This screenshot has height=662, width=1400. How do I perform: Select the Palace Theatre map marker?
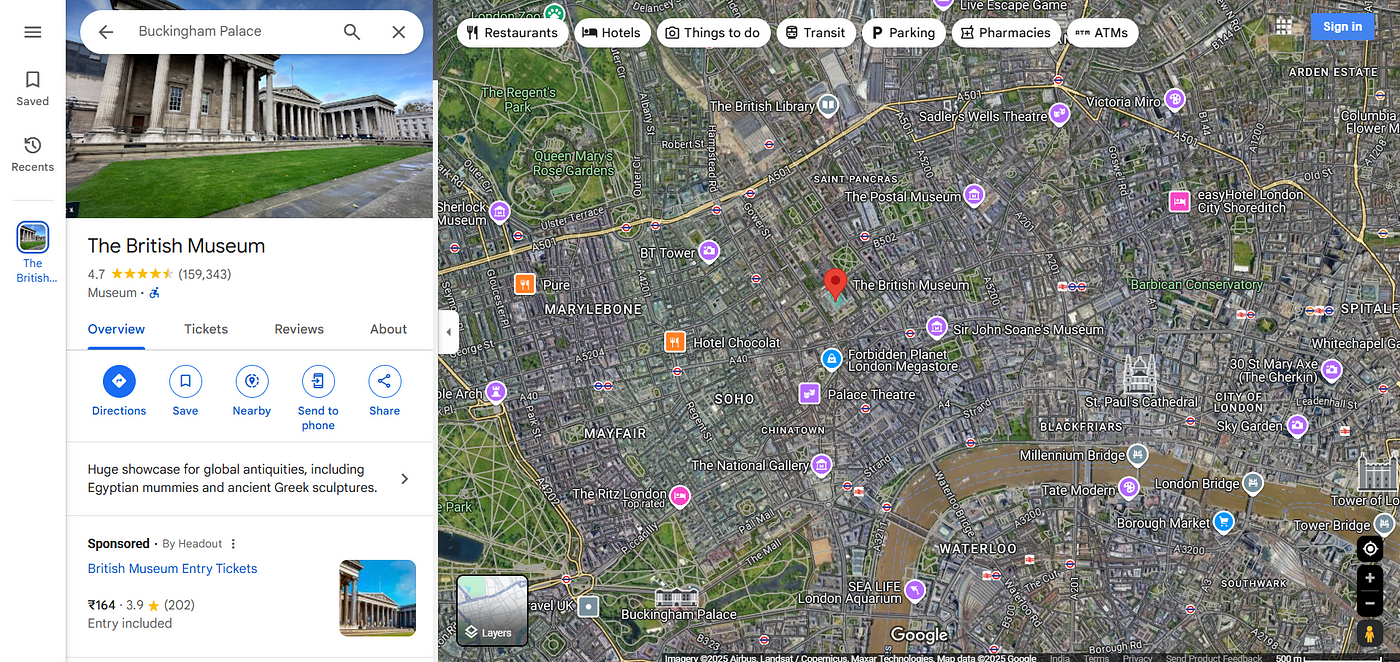pos(809,394)
